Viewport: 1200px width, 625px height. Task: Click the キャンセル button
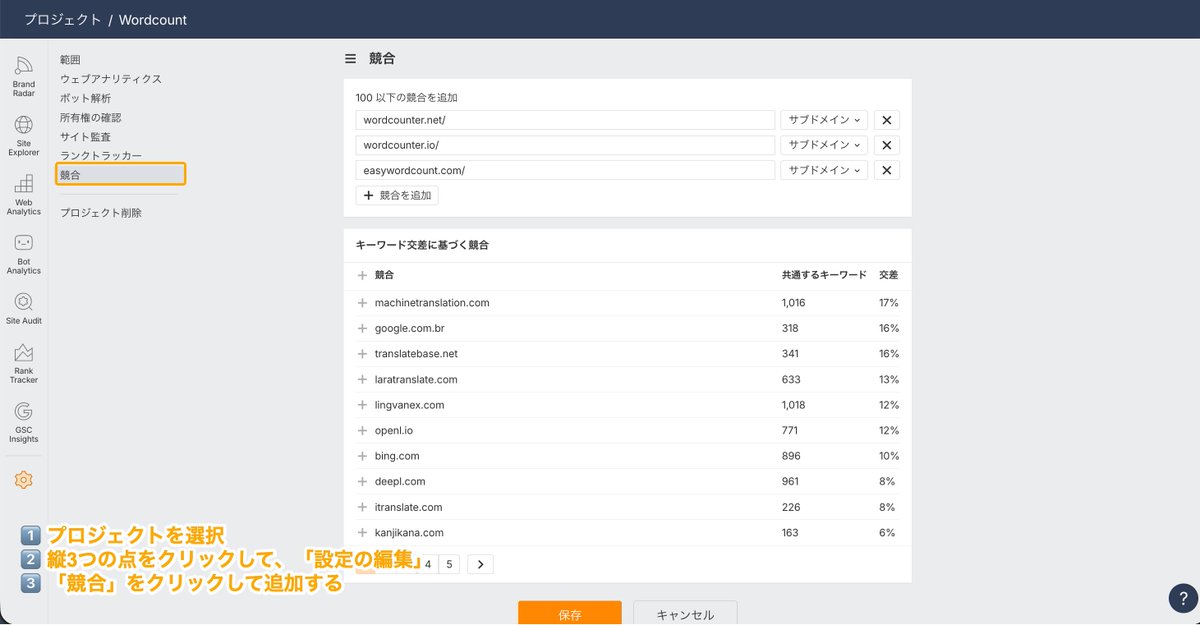(685, 613)
